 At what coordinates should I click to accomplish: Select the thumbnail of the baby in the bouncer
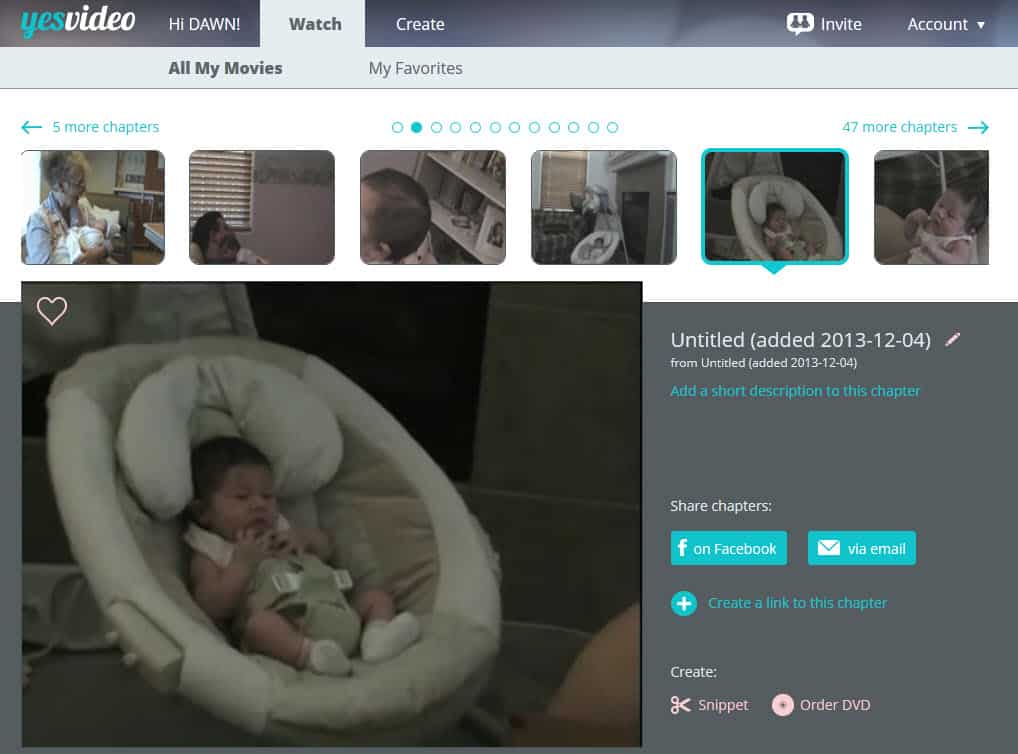(774, 206)
